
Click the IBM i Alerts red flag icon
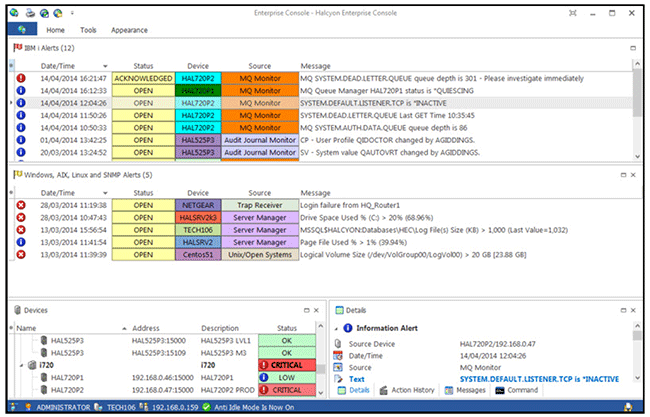click(17, 48)
